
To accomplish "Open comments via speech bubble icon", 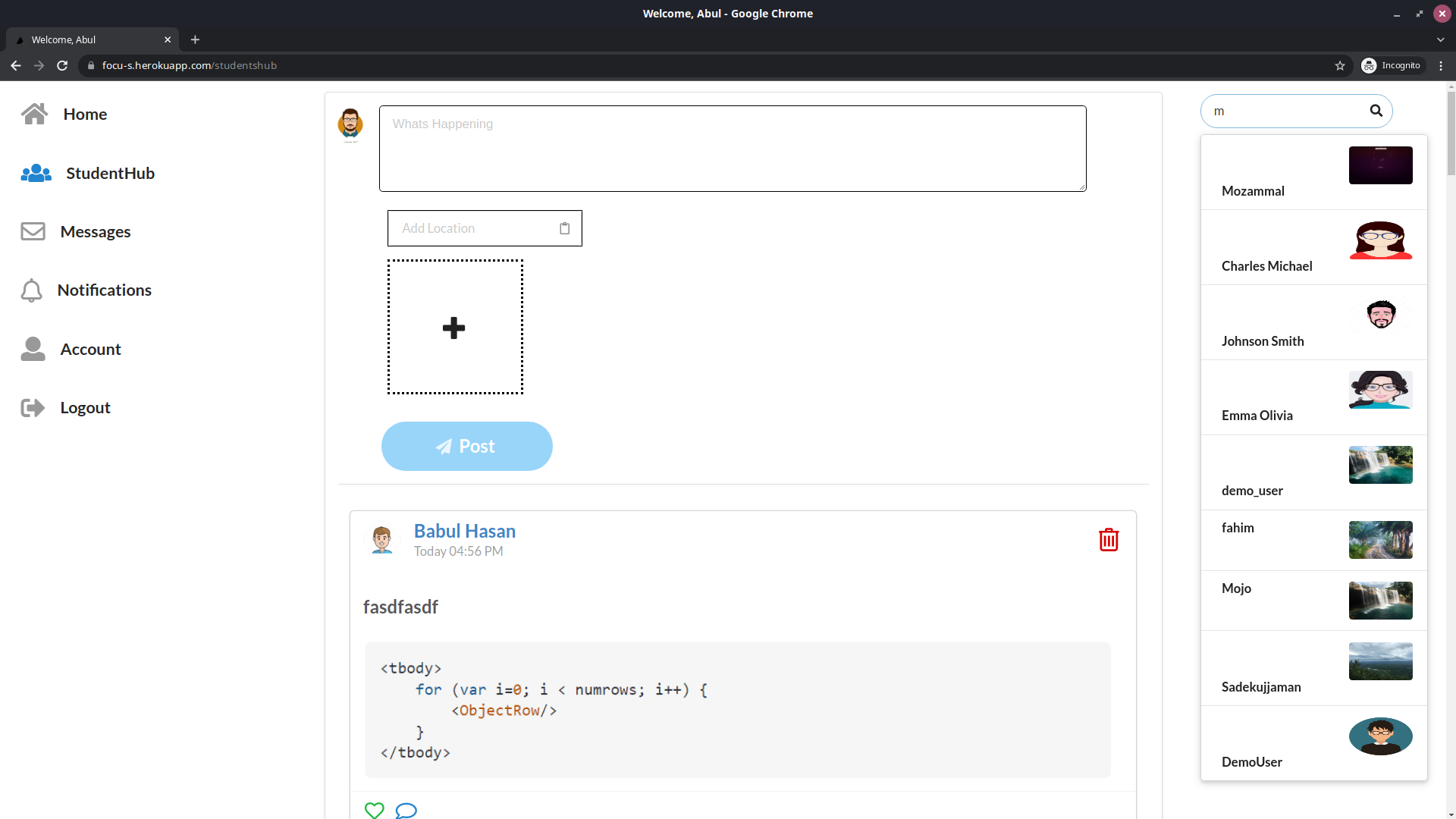I will [x=406, y=810].
